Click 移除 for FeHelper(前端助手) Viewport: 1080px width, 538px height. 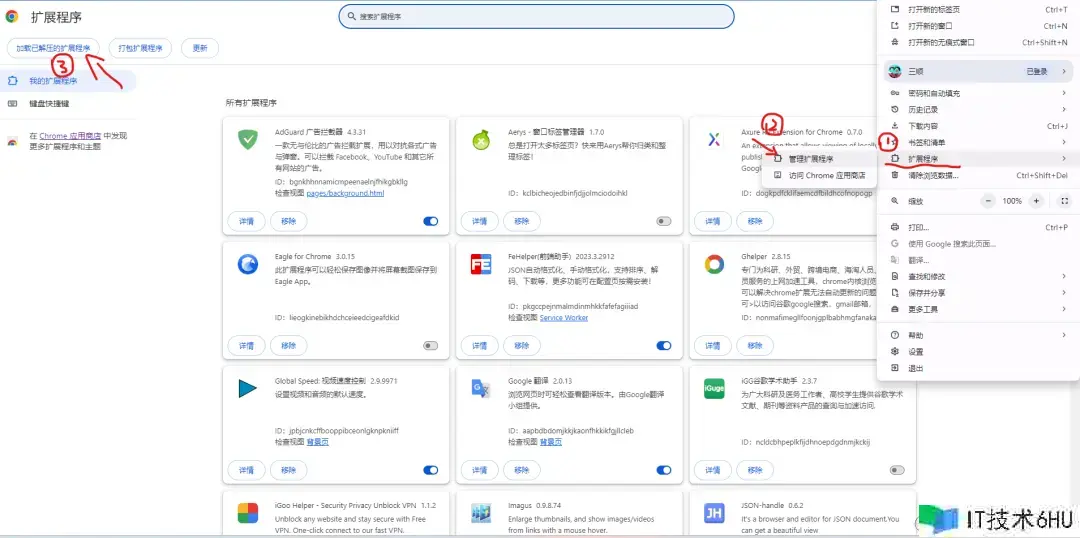click(521, 346)
